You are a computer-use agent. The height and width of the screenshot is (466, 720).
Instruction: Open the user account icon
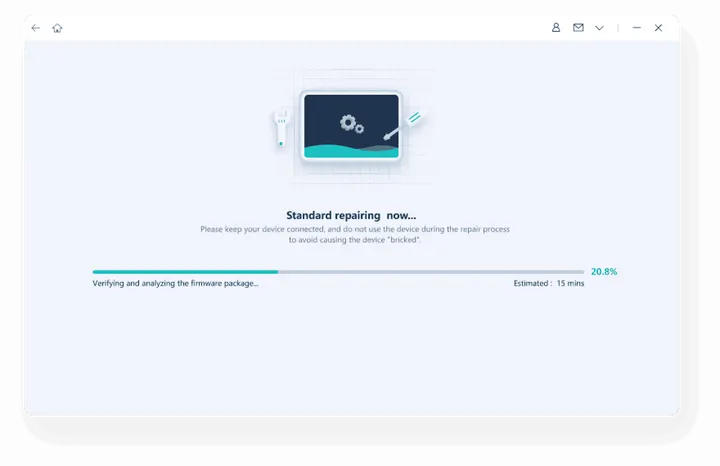tap(556, 28)
